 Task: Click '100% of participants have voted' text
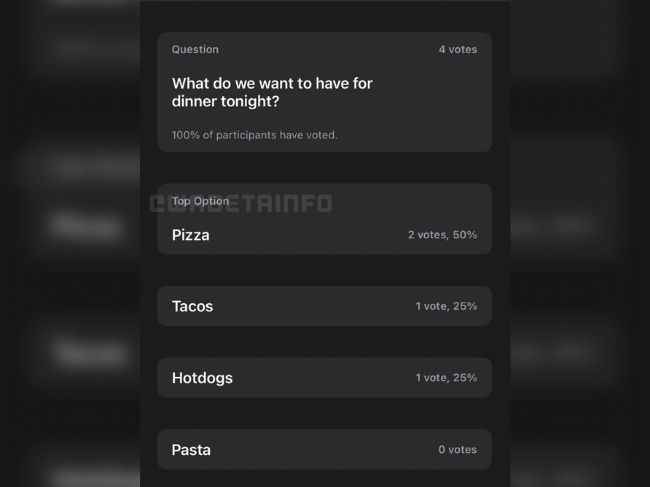(255, 135)
